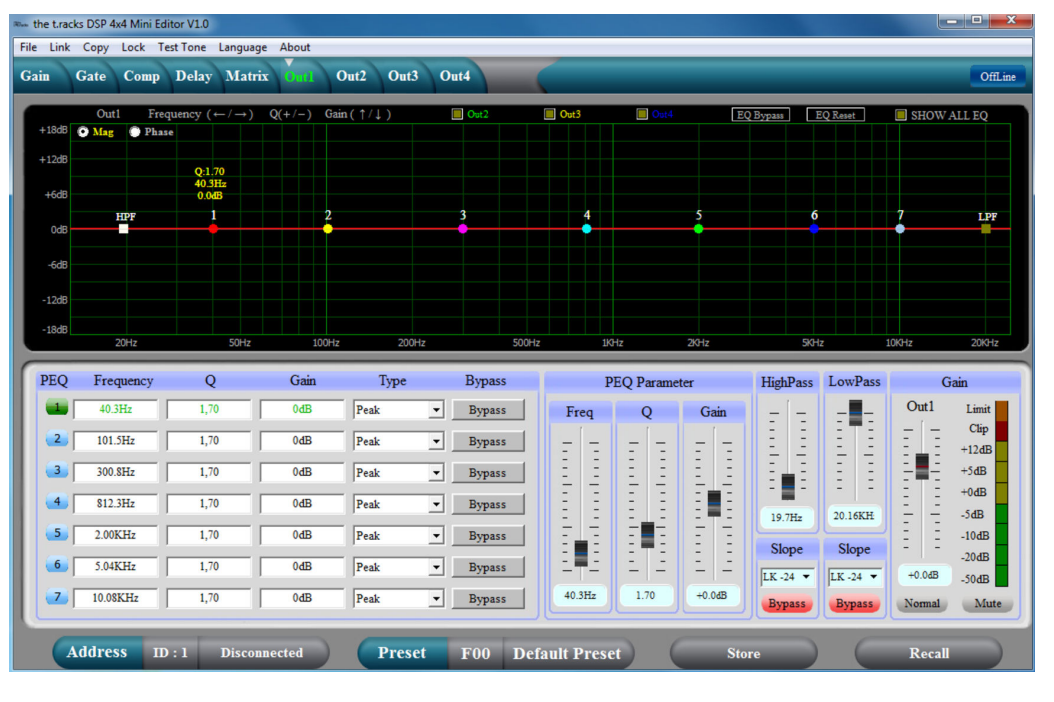This screenshot has height=702, width=1054.
Task: Select the yellow EQ band 2 node
Action: click(x=328, y=229)
